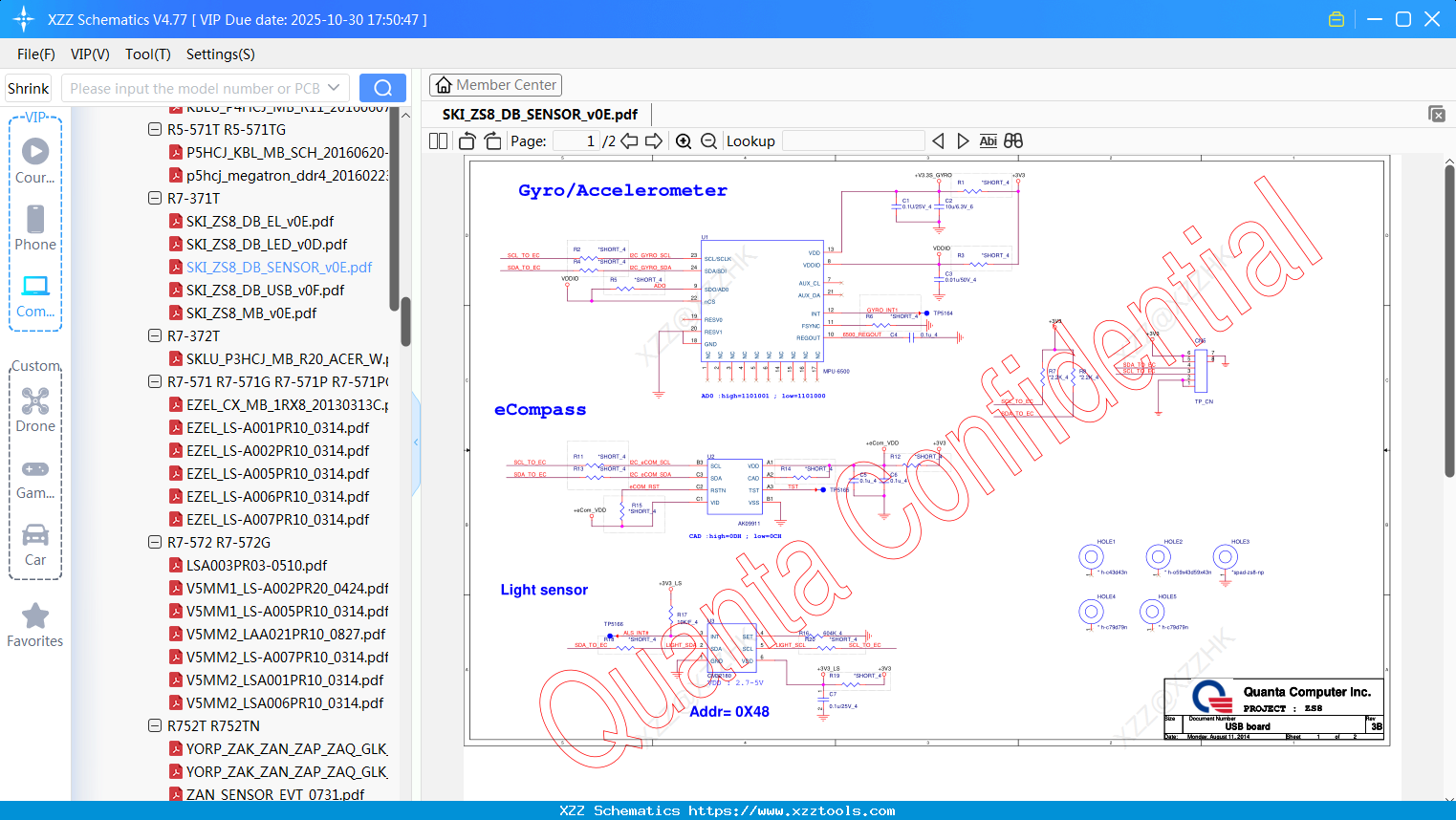Open ZAN_SENSOR_EVT_0731.pdf from the tree

[275, 794]
